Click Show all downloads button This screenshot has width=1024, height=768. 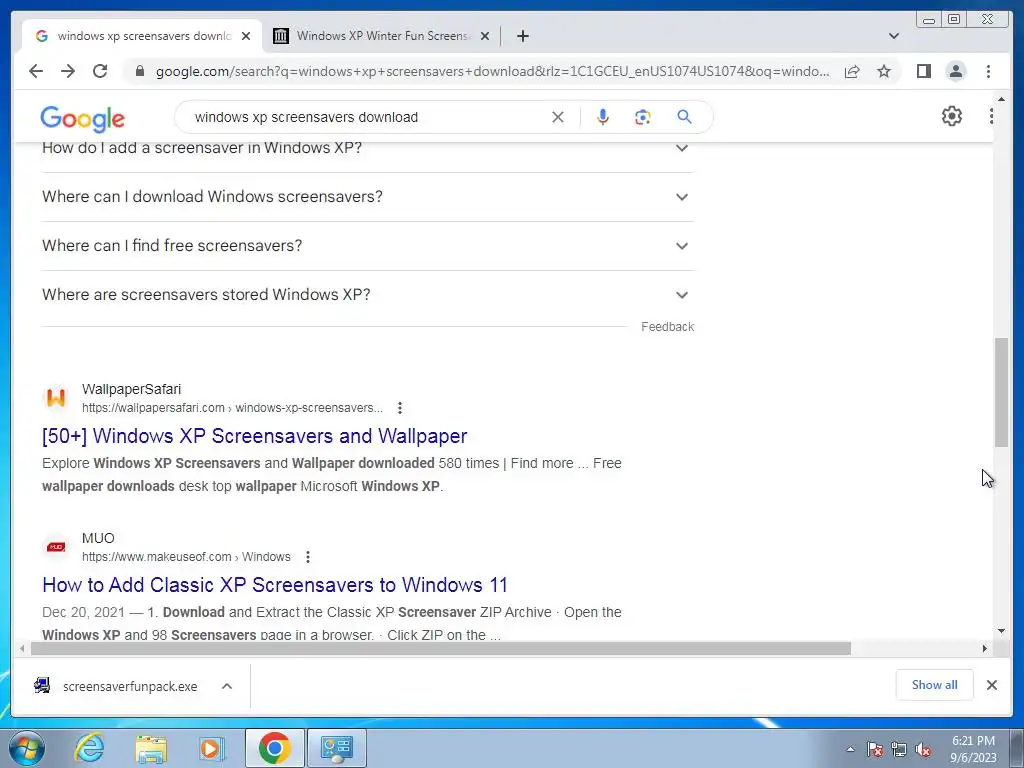click(x=935, y=684)
